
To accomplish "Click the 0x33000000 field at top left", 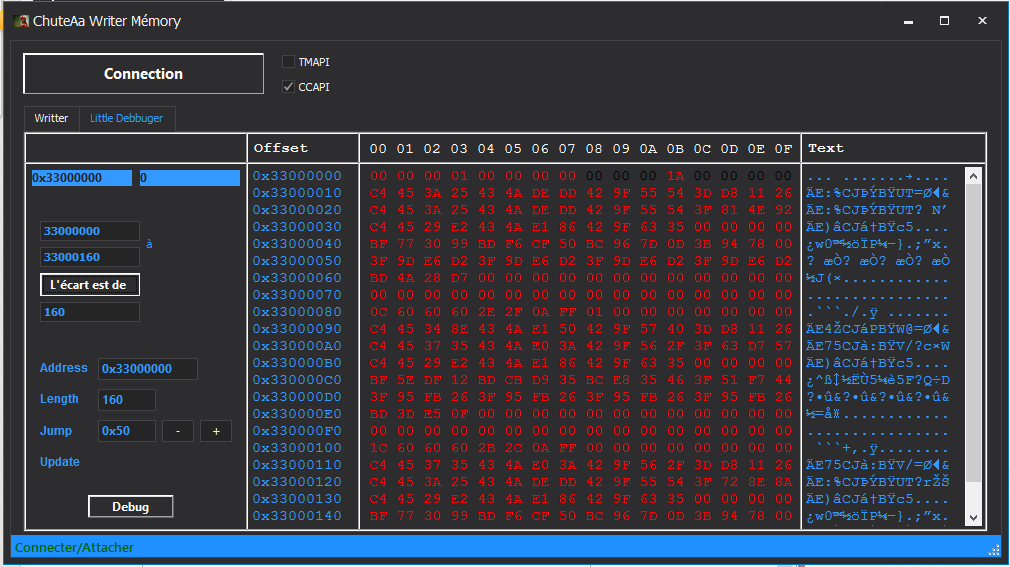I will (x=81, y=178).
